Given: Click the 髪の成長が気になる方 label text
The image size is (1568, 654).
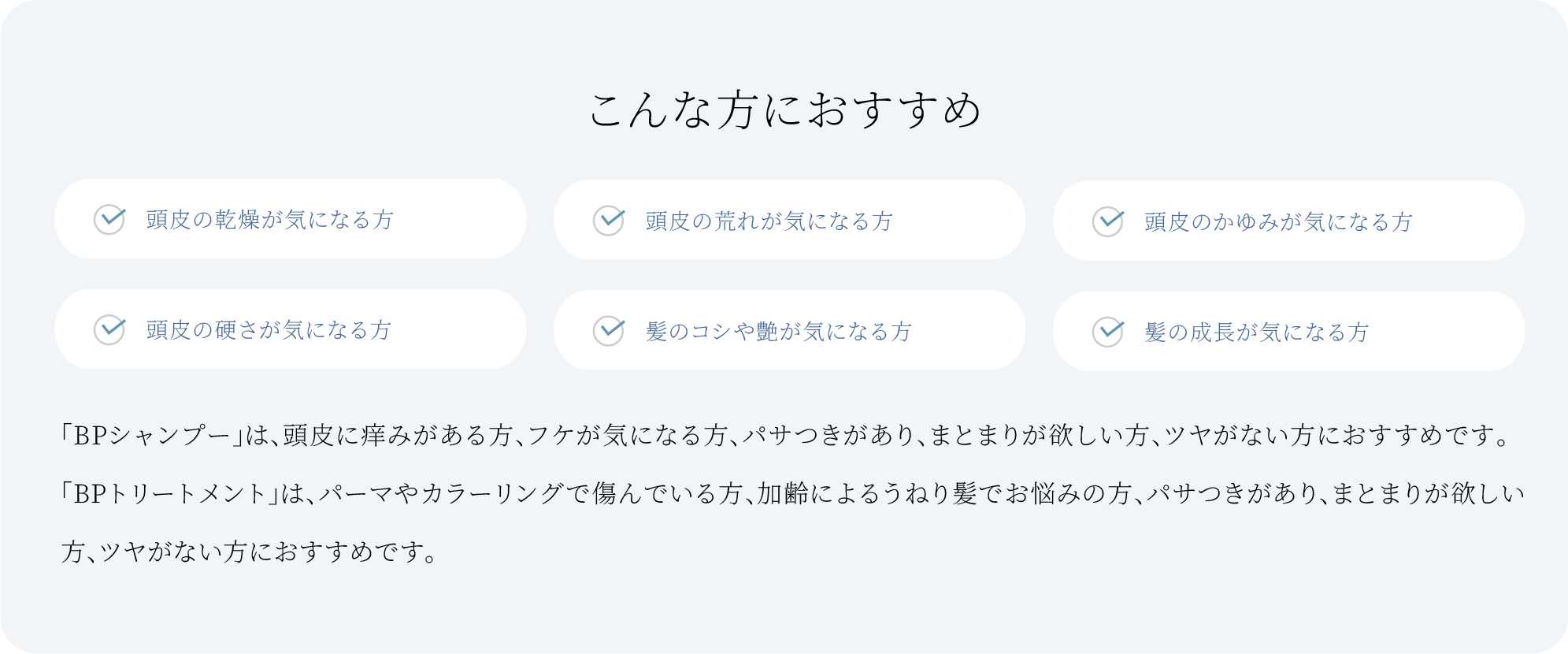Looking at the screenshot, I should (1256, 333).
